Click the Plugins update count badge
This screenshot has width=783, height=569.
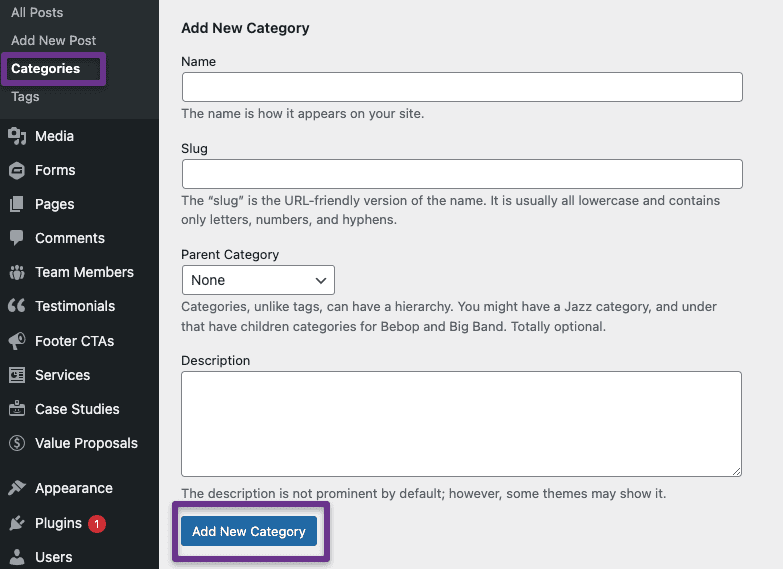pos(97,523)
